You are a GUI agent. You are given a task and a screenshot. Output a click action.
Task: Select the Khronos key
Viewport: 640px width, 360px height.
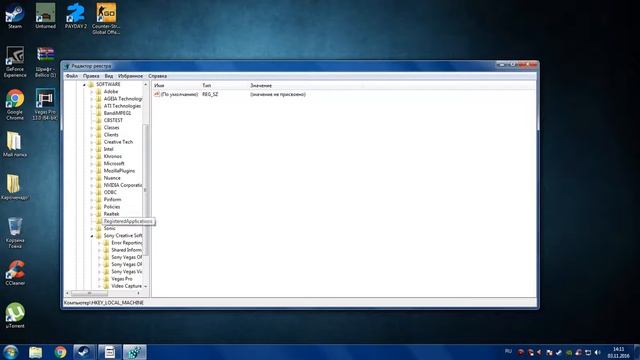click(113, 156)
